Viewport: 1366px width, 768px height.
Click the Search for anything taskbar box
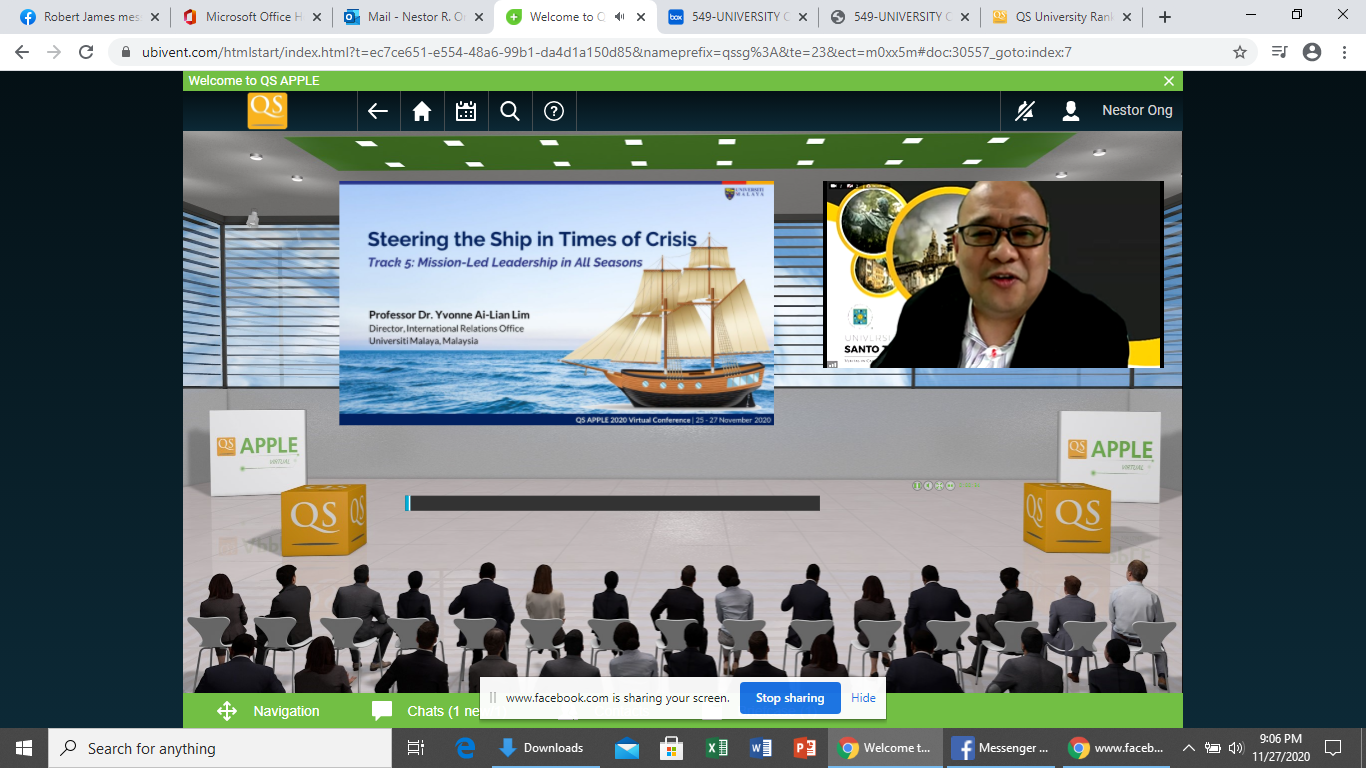tap(220, 748)
